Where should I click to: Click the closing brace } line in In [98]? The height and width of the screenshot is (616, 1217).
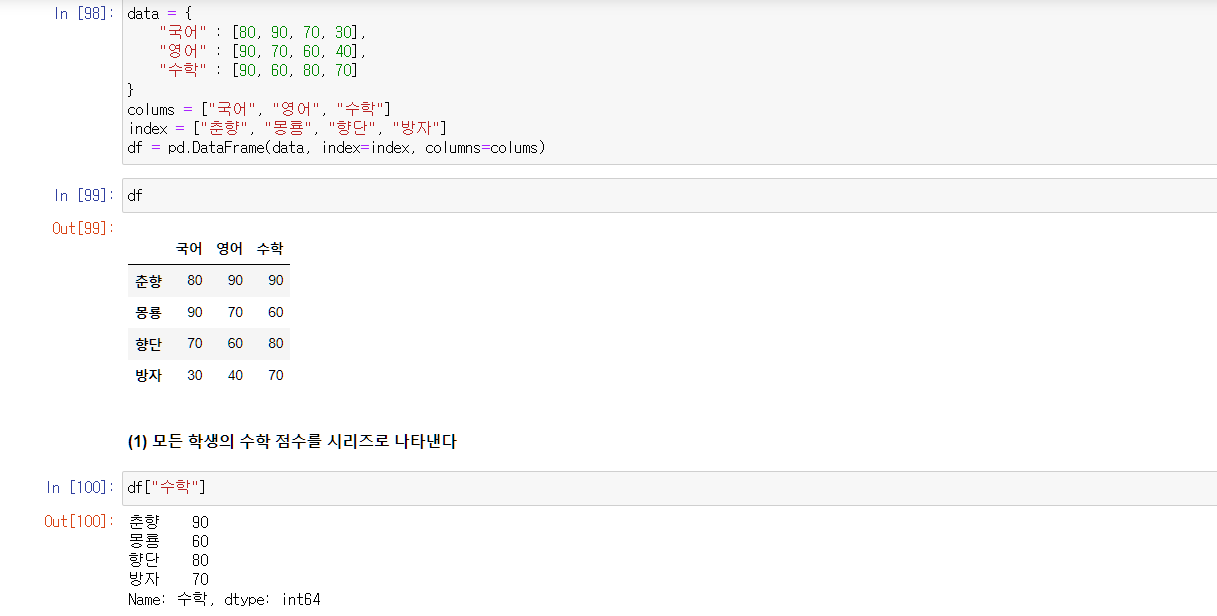pos(131,90)
